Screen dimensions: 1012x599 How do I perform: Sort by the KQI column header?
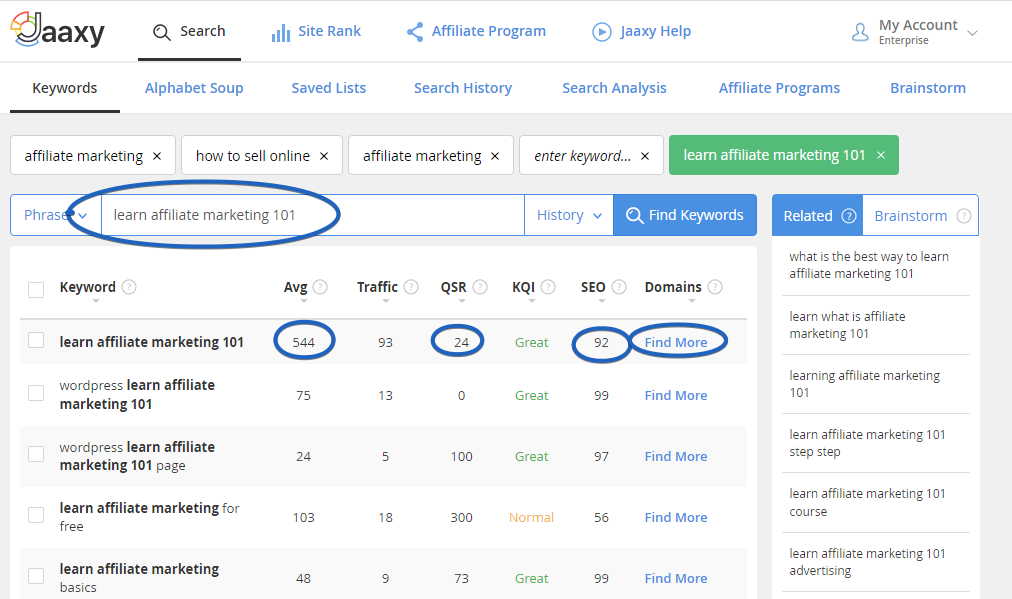click(x=523, y=287)
